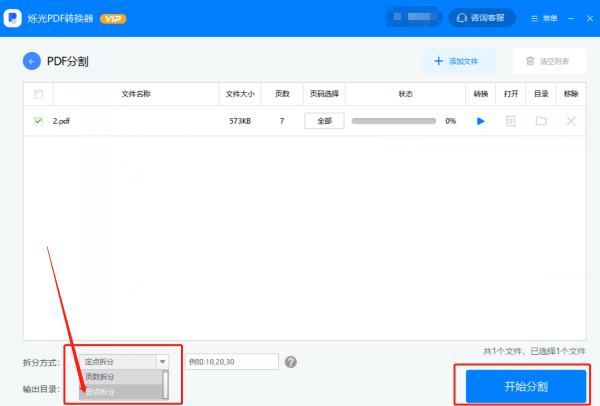This screenshot has height=406, width=600.
Task: Click the split points input field
Action: click(232, 362)
